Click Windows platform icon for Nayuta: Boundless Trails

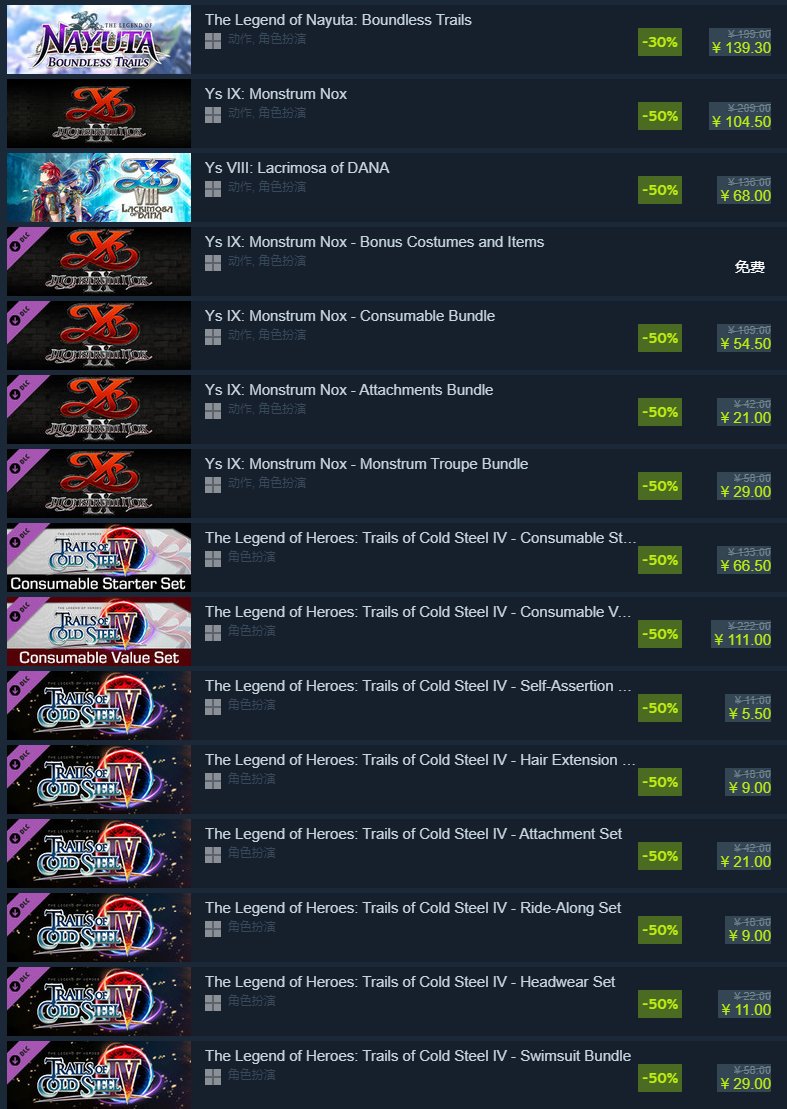[213, 41]
